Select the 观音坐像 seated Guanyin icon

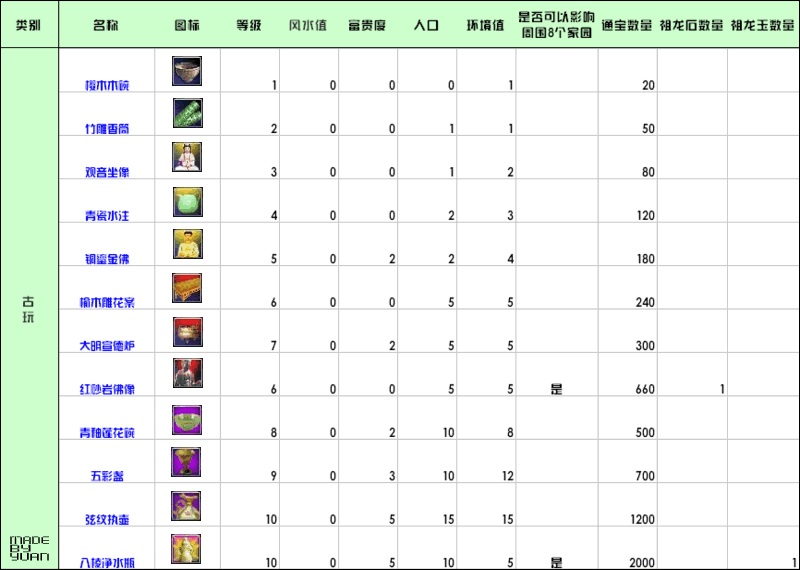[x=187, y=157]
